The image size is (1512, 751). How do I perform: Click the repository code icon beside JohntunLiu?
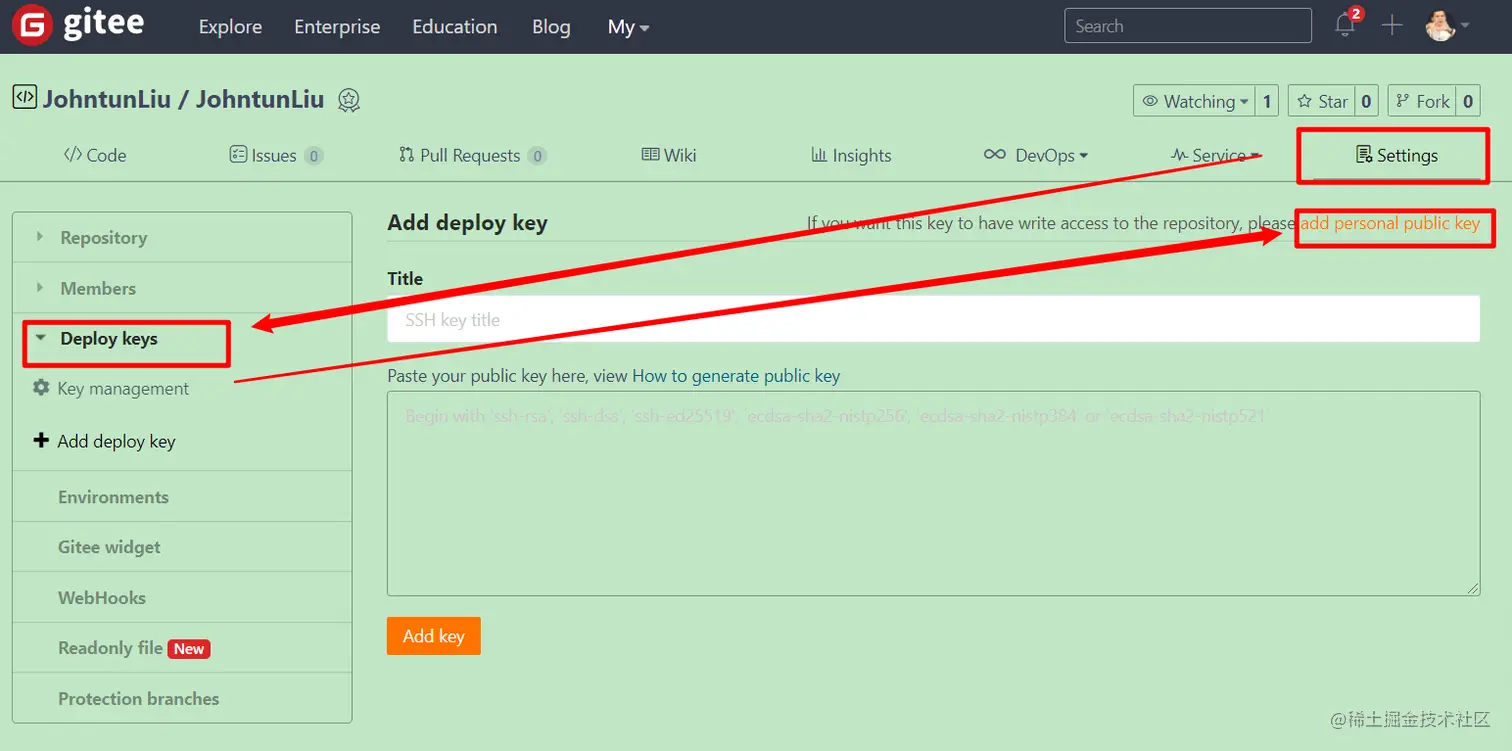(x=24, y=97)
